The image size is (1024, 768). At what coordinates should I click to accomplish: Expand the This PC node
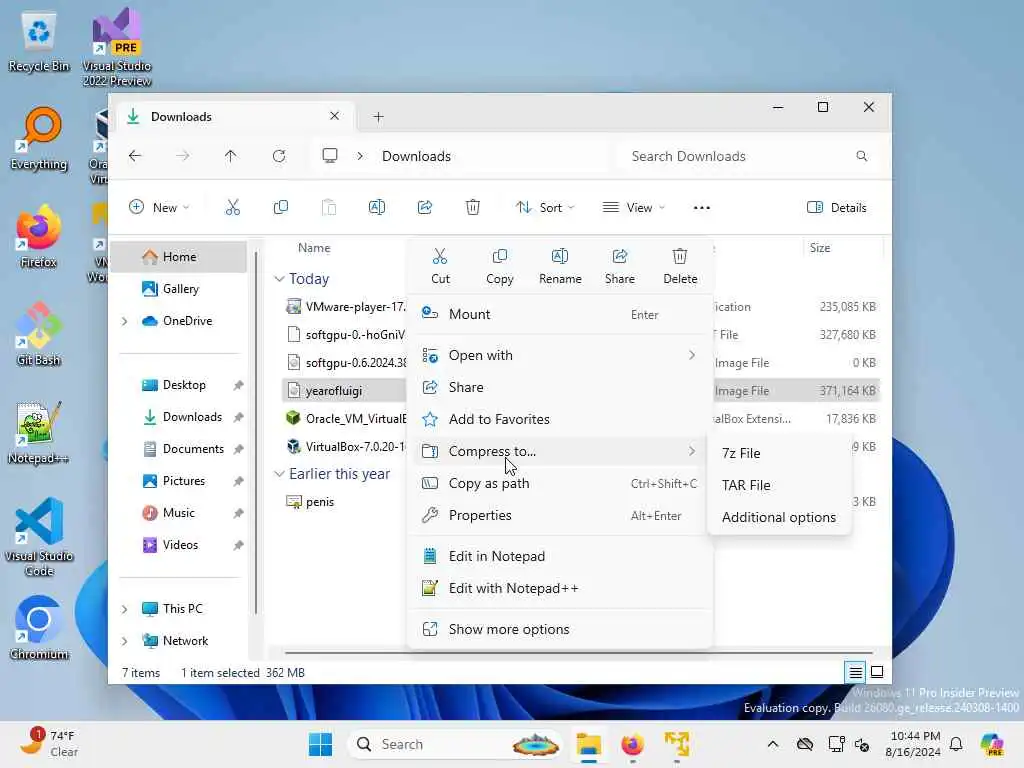coord(125,609)
